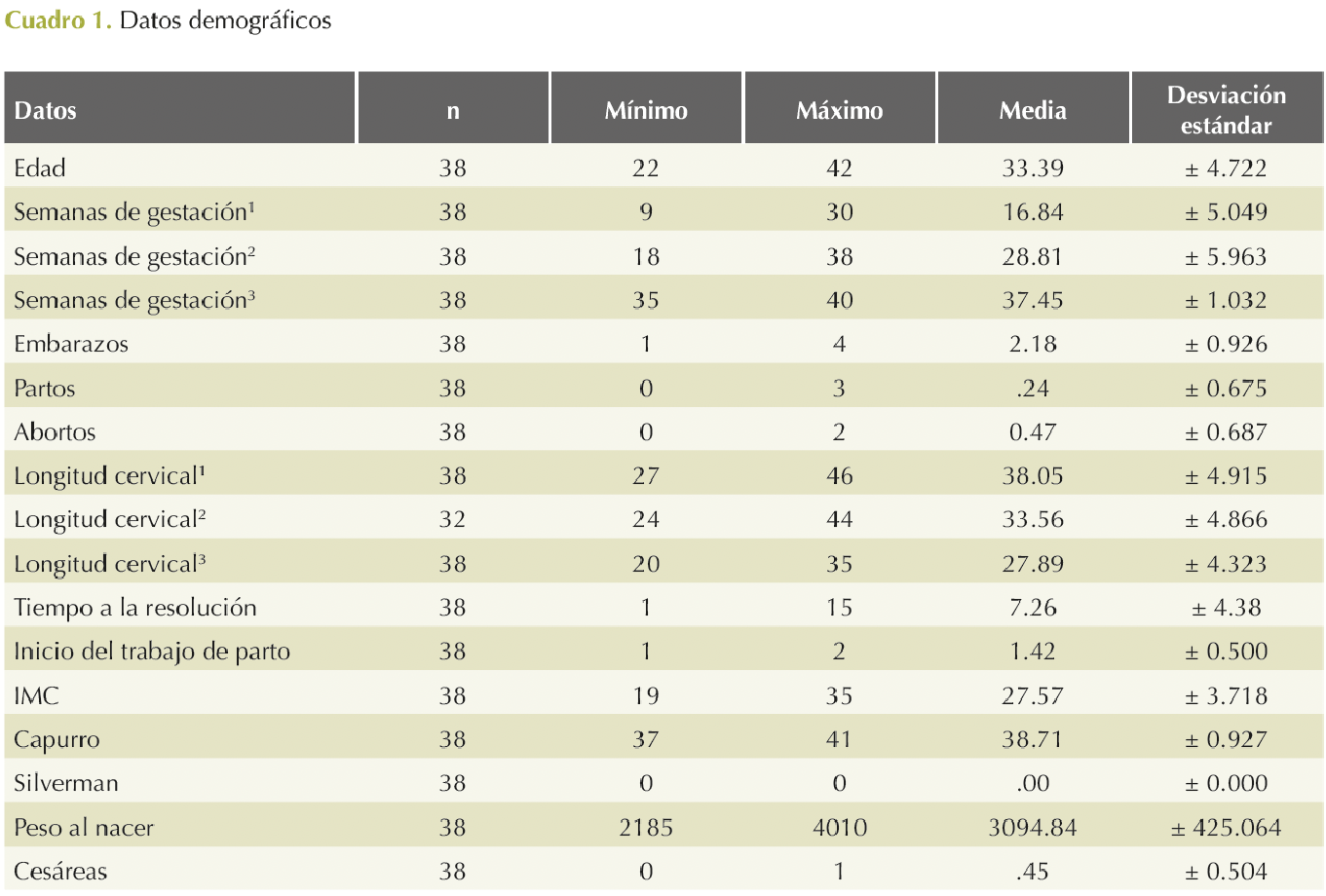Click the "Media" column header

(1033, 111)
